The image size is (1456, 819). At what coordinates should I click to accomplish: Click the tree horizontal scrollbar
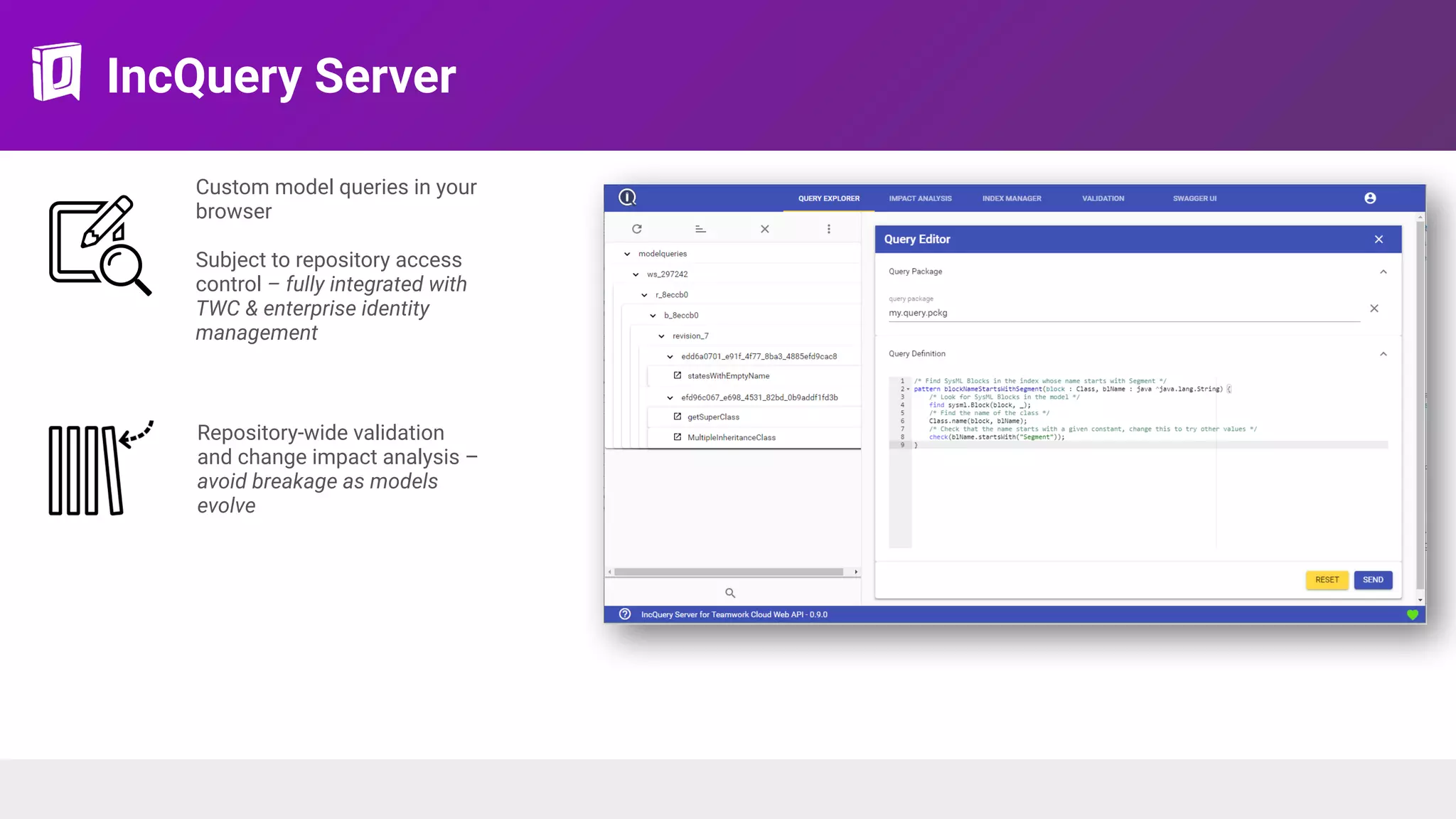tap(729, 572)
